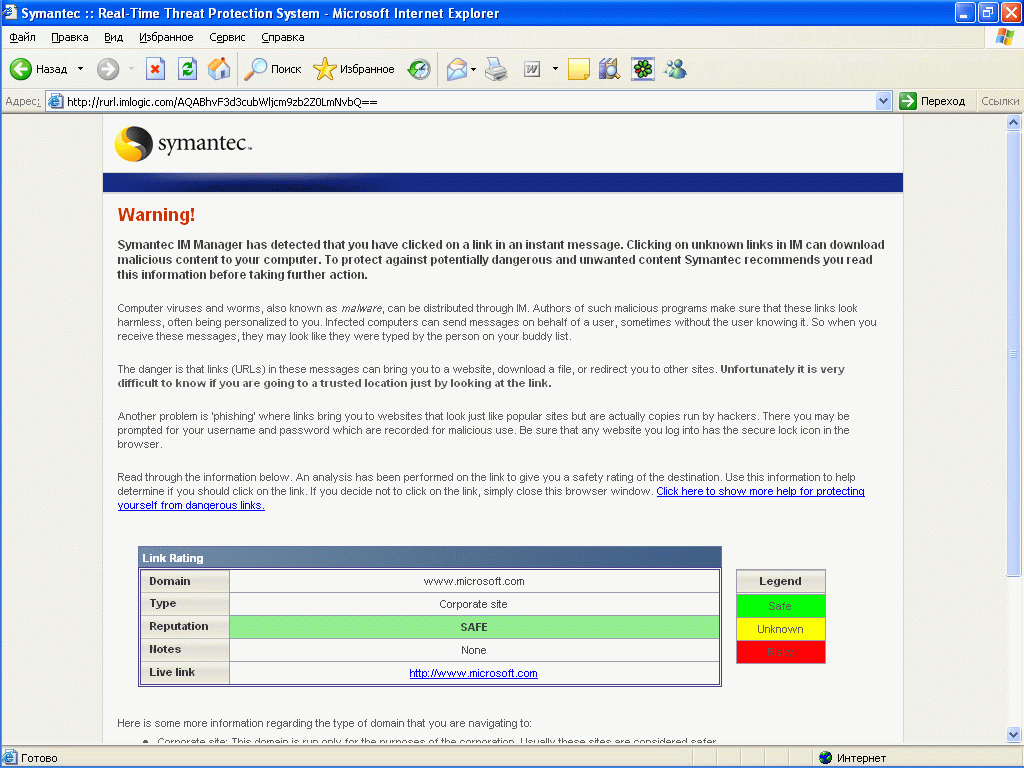This screenshot has width=1024, height=768.
Task: Minimize the Internet Explorer window
Action: tap(965, 12)
